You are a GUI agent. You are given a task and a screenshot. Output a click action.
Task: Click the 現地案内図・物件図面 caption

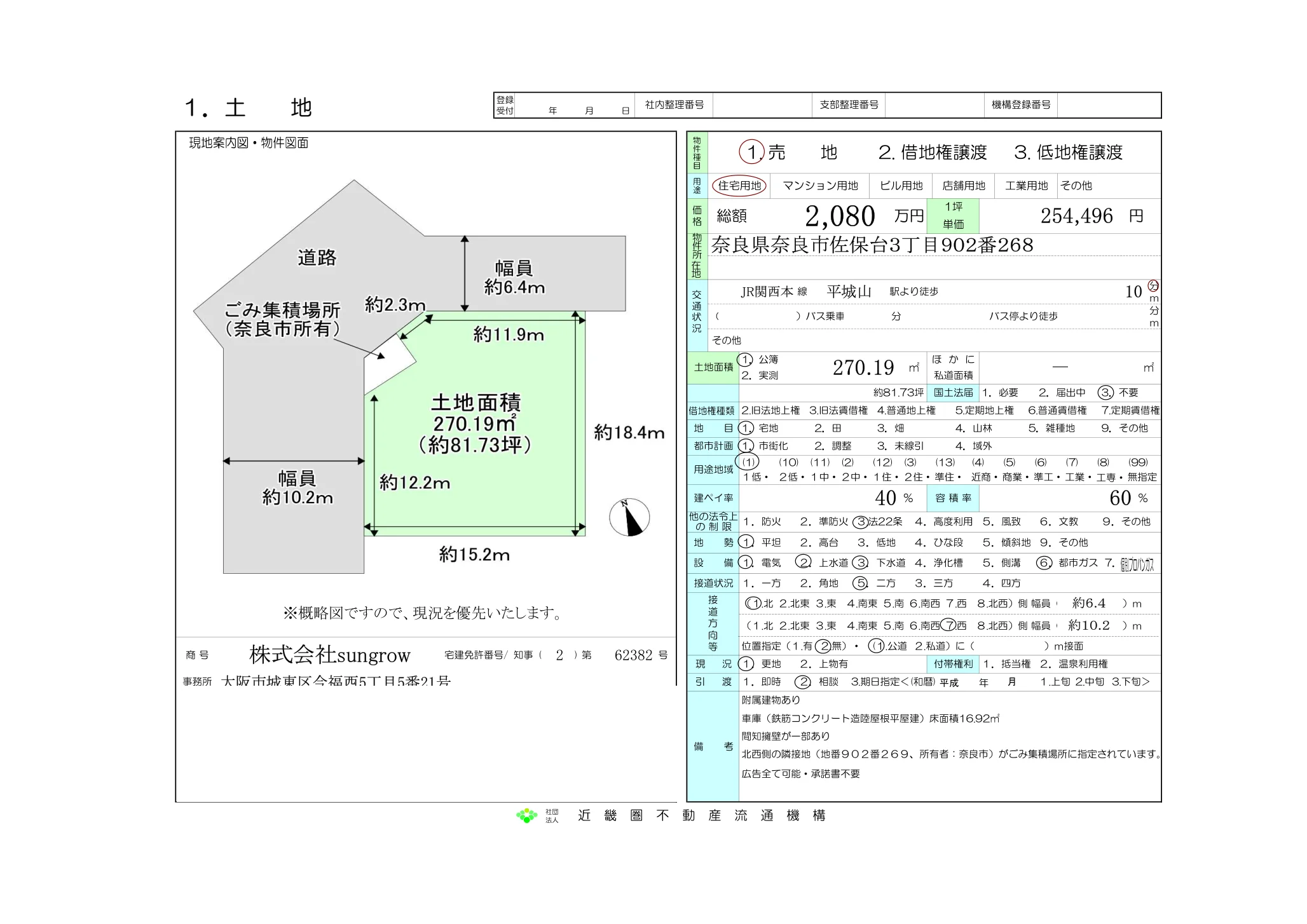click(249, 143)
